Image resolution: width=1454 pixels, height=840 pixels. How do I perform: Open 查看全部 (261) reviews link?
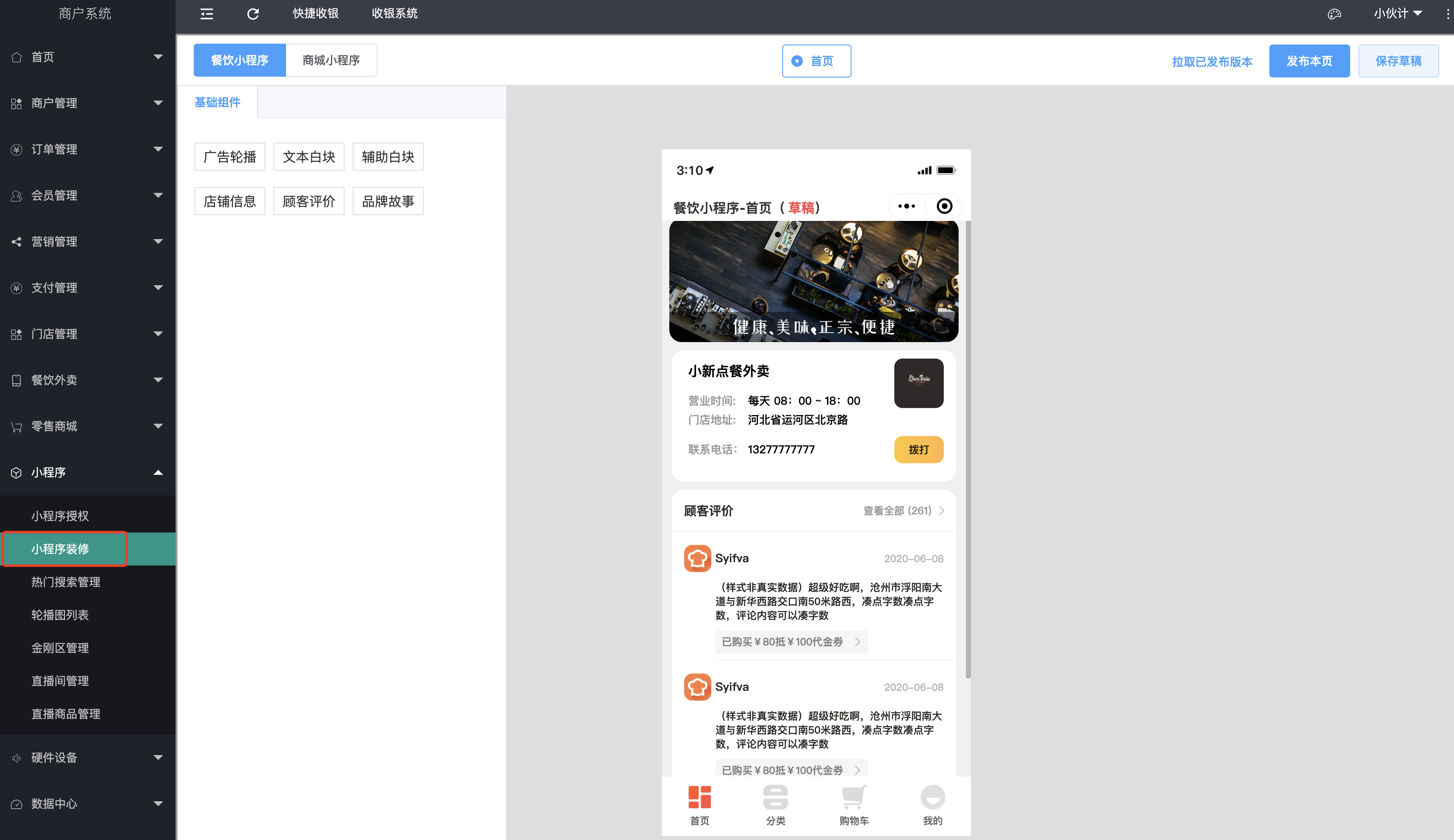click(903, 511)
